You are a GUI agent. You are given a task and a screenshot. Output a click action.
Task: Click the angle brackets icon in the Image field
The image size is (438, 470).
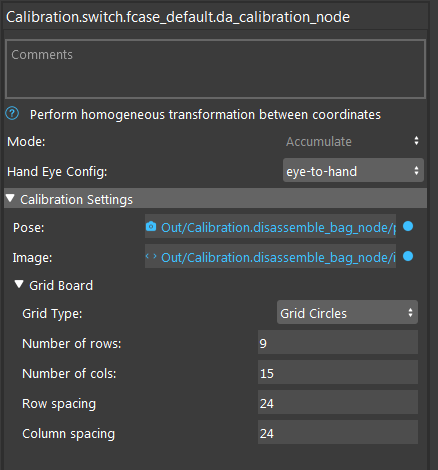coord(151,256)
